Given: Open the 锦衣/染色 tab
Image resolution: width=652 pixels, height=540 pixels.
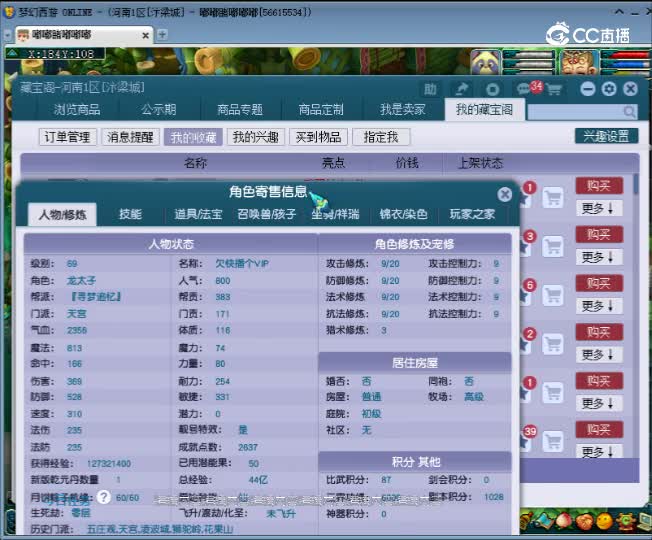Looking at the screenshot, I should (403, 215).
